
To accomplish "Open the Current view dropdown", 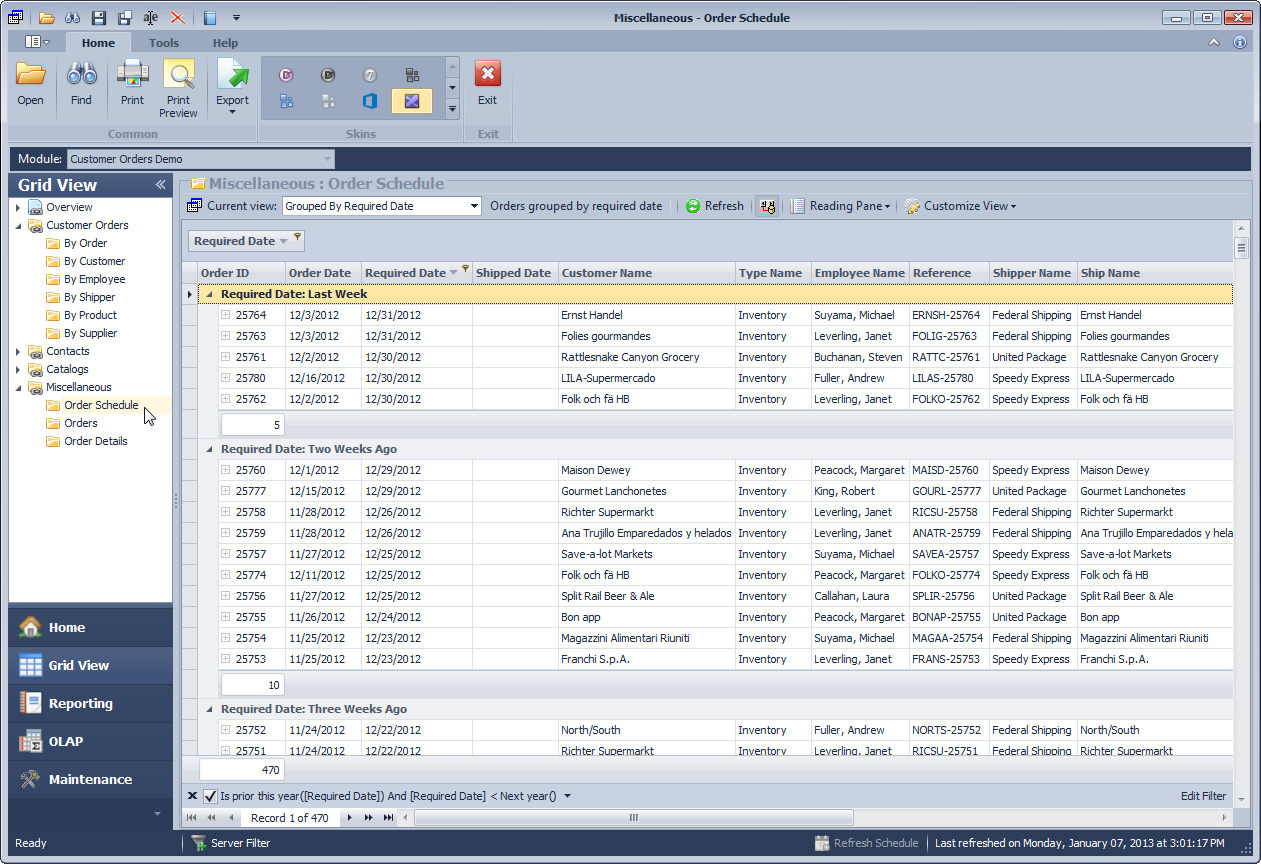I will point(474,206).
